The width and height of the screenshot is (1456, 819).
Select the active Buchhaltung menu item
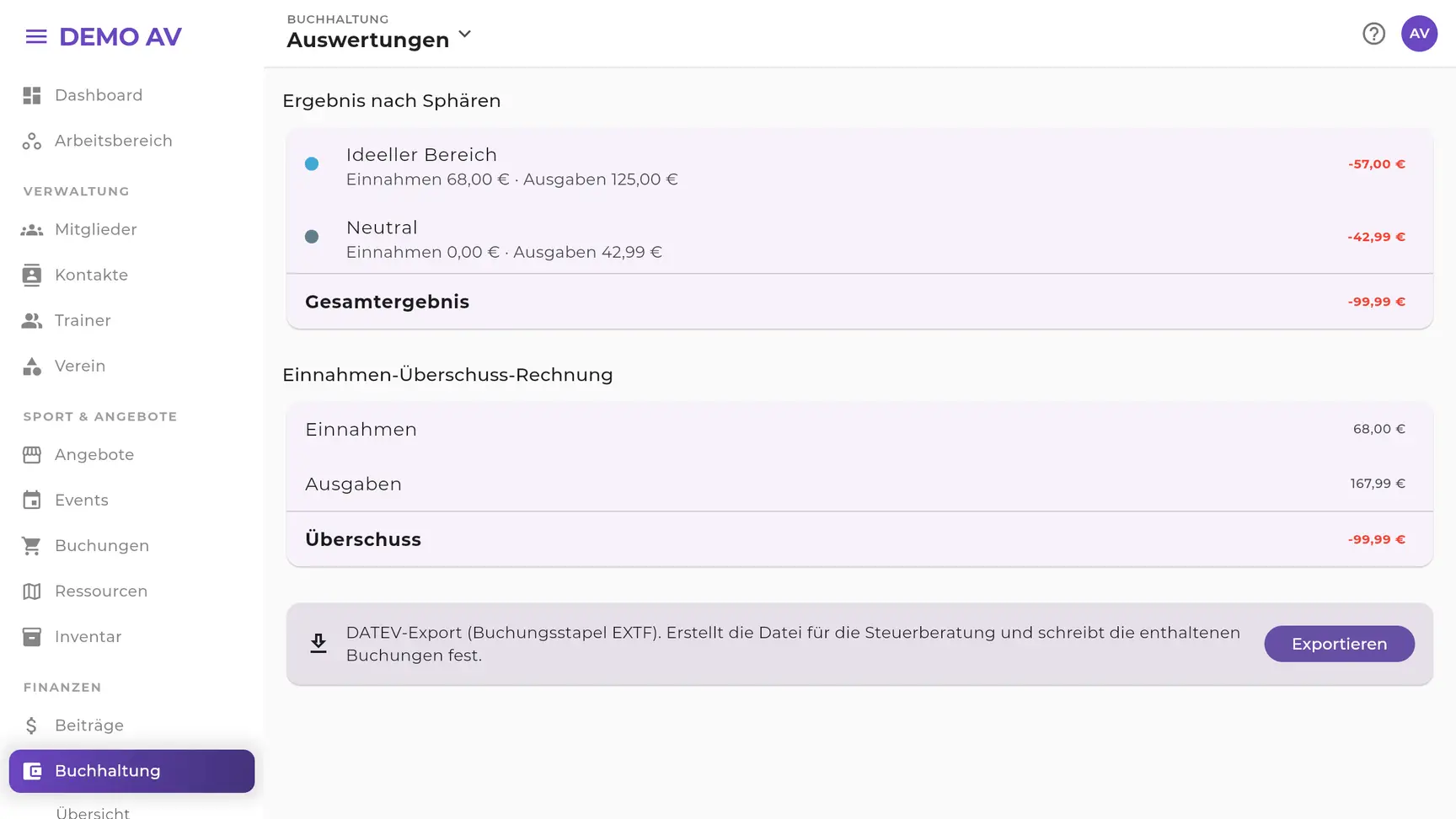point(131,771)
